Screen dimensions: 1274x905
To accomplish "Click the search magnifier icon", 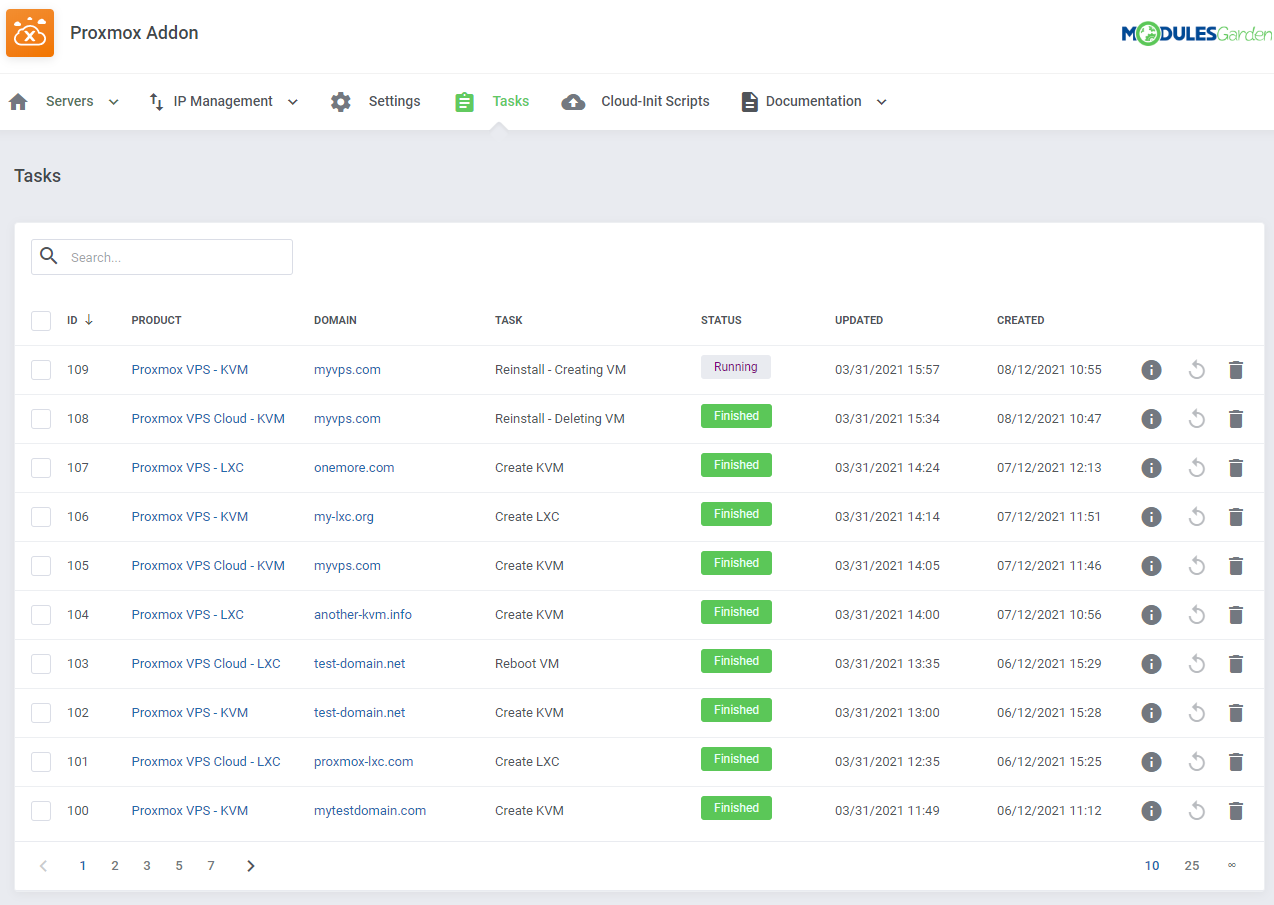I will 48,256.
